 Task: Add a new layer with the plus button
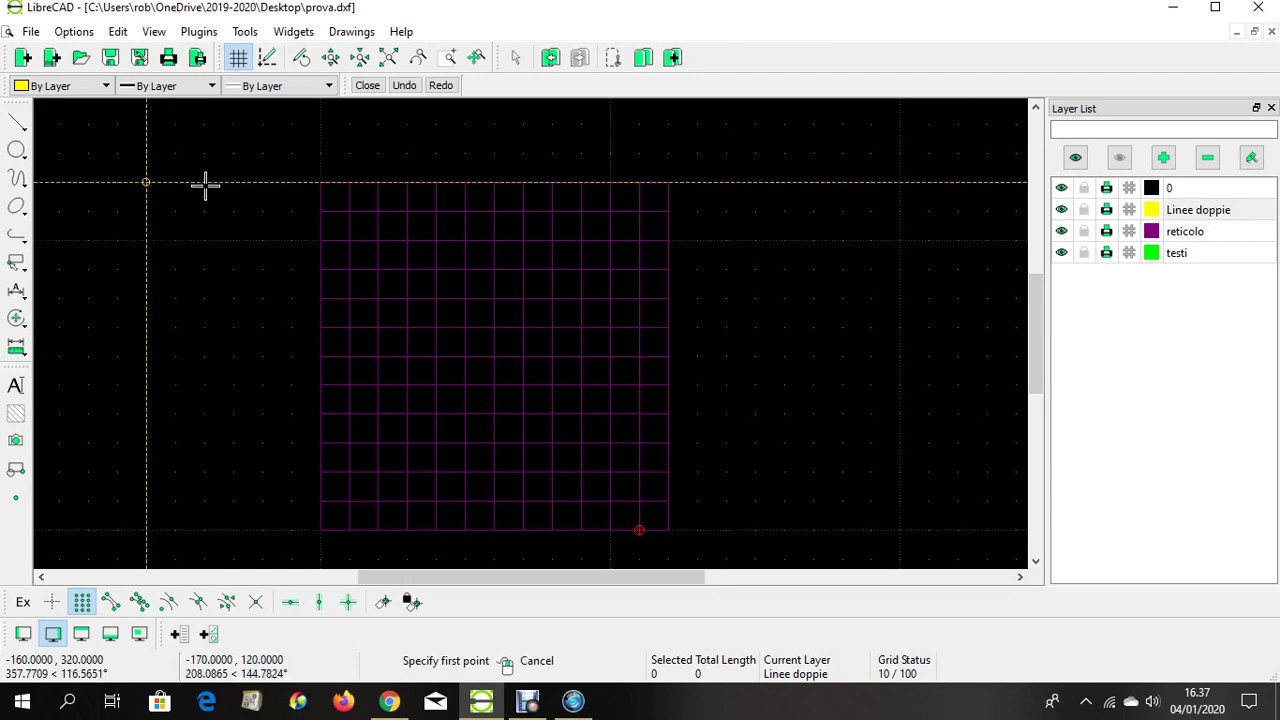1163,158
